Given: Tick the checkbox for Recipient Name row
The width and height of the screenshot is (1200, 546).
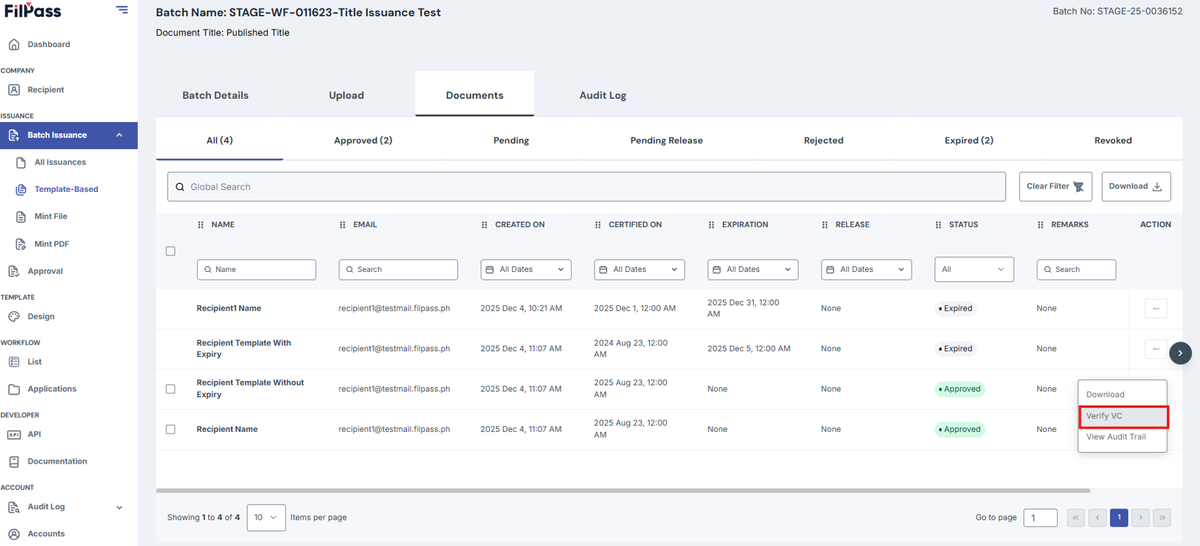Looking at the screenshot, I should click(170, 429).
